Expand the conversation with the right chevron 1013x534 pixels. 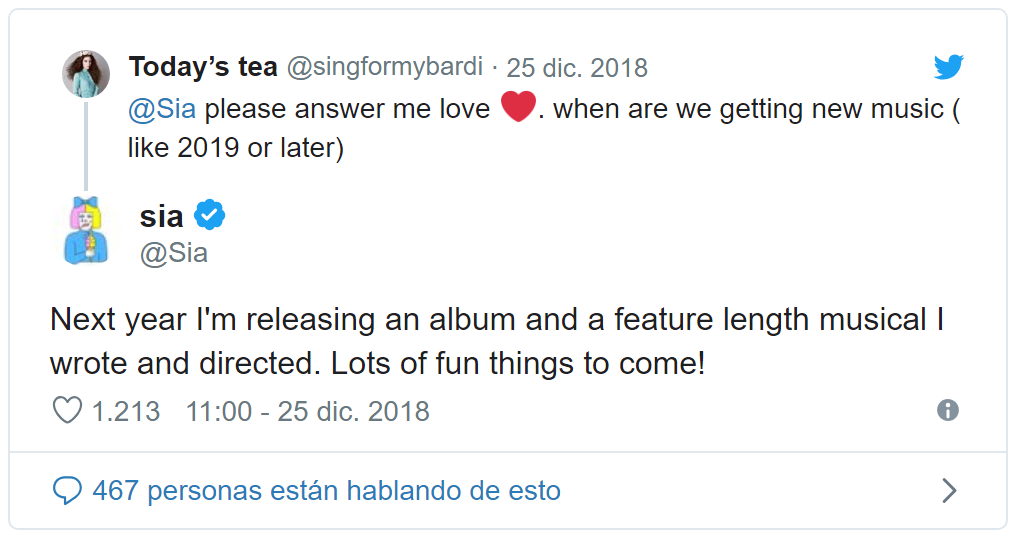coord(949,490)
